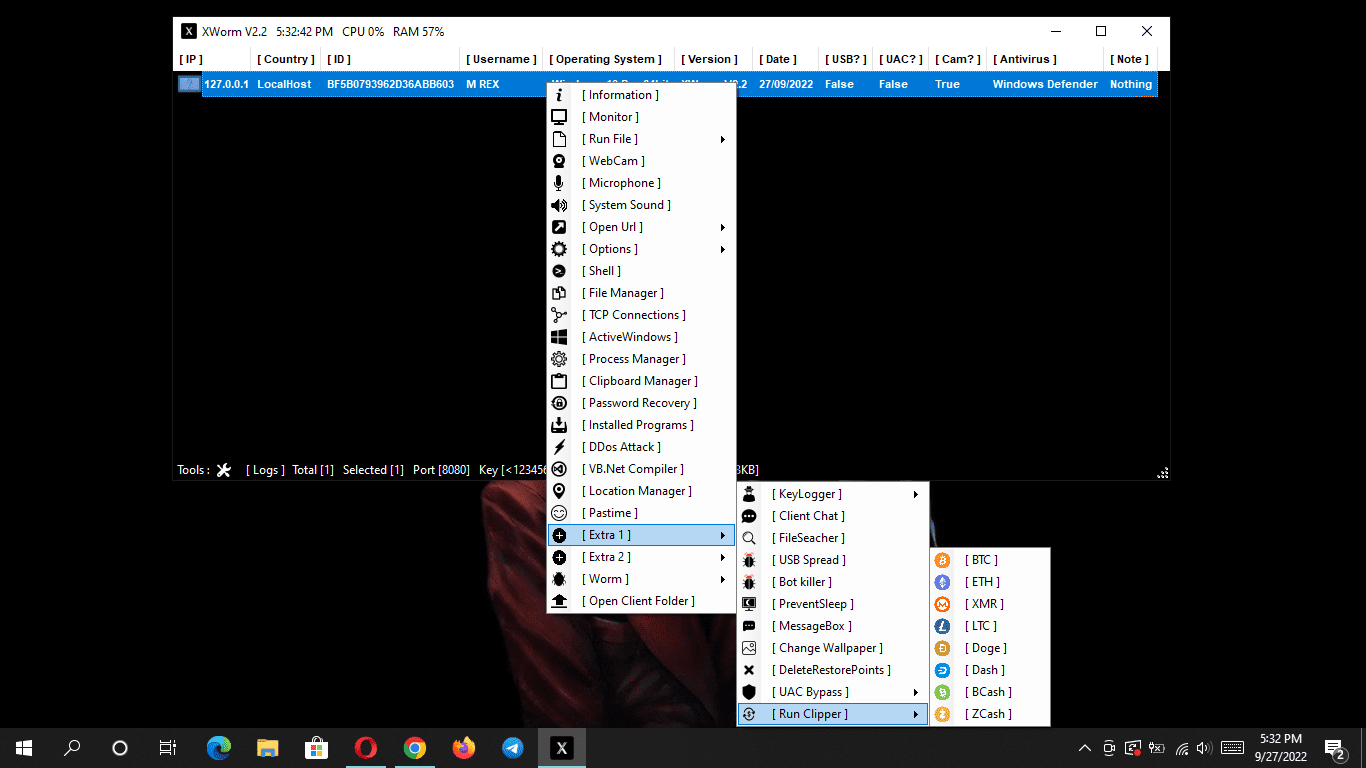Launch the File Manager

point(622,292)
